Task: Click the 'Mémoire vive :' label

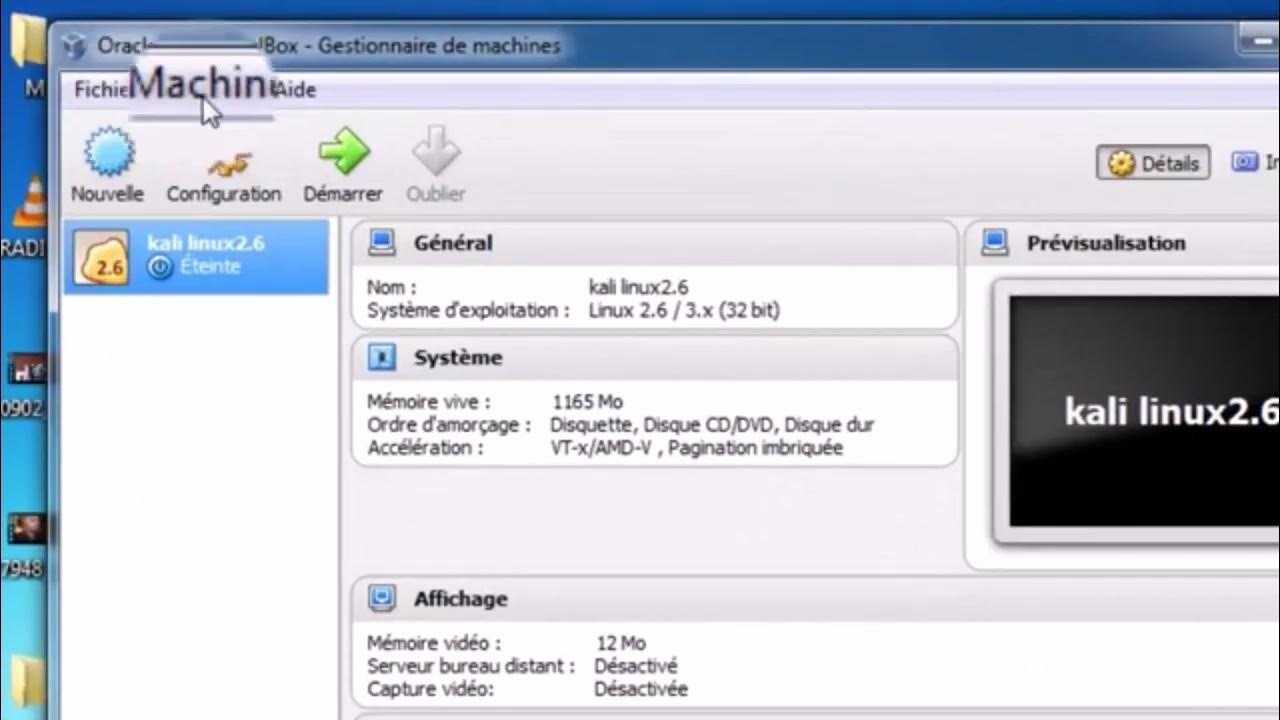Action: pos(429,402)
